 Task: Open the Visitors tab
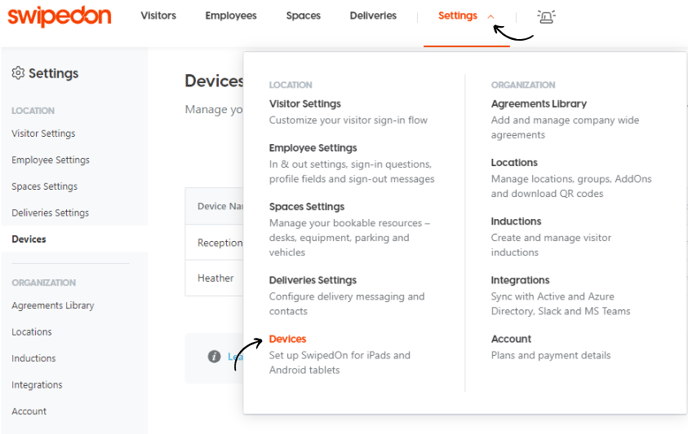[158, 16]
